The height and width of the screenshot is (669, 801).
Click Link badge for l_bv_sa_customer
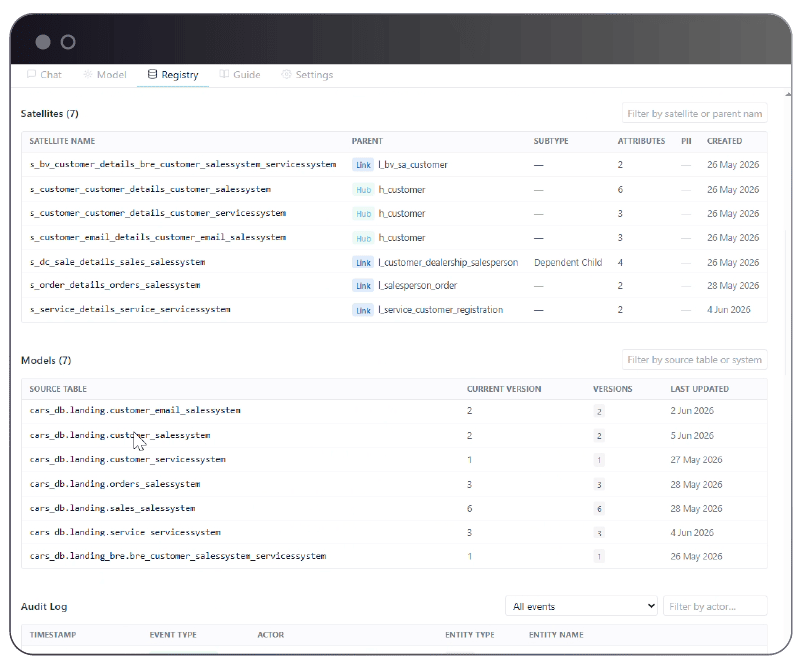coord(363,165)
